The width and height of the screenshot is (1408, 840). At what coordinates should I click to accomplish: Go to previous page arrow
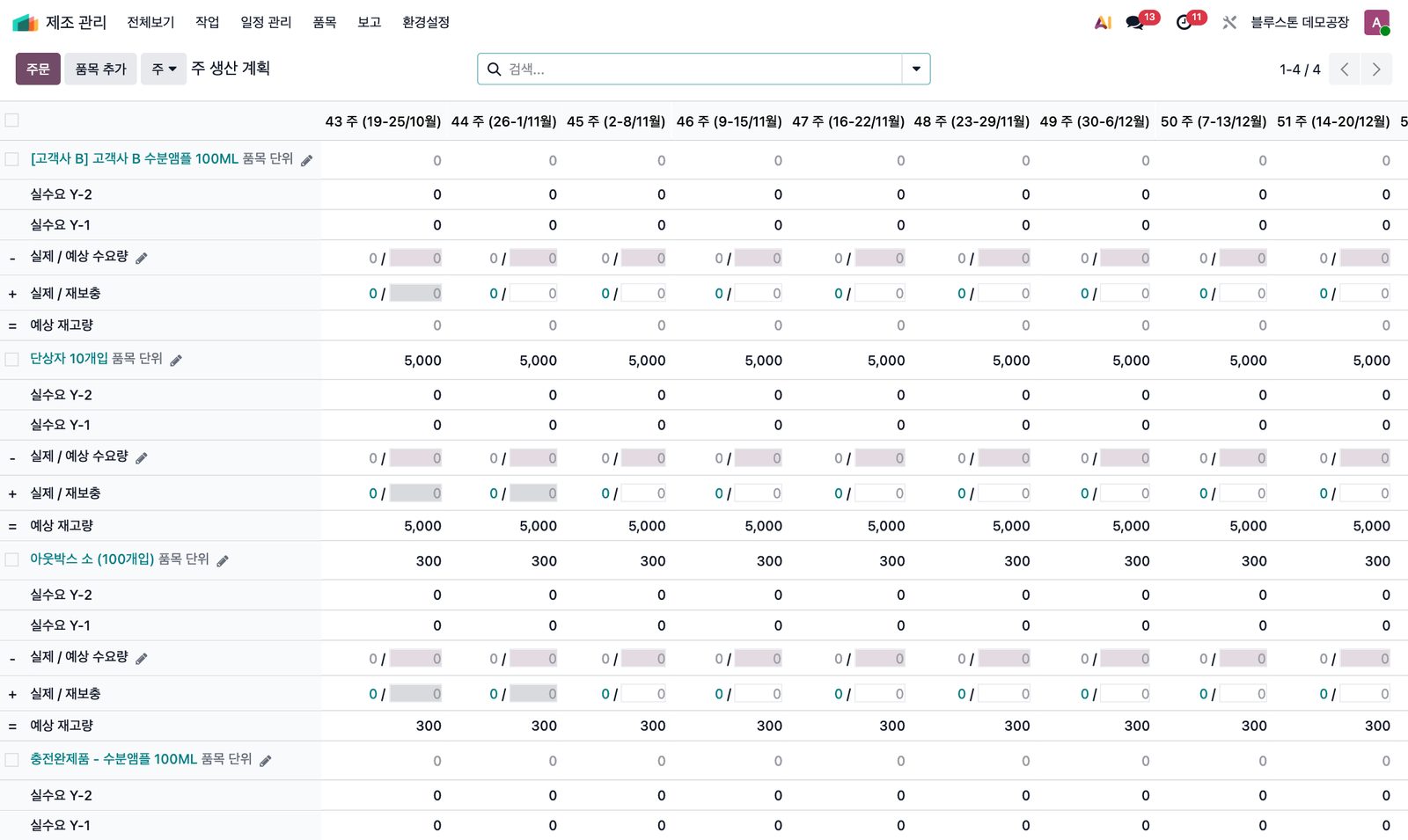coord(1345,69)
